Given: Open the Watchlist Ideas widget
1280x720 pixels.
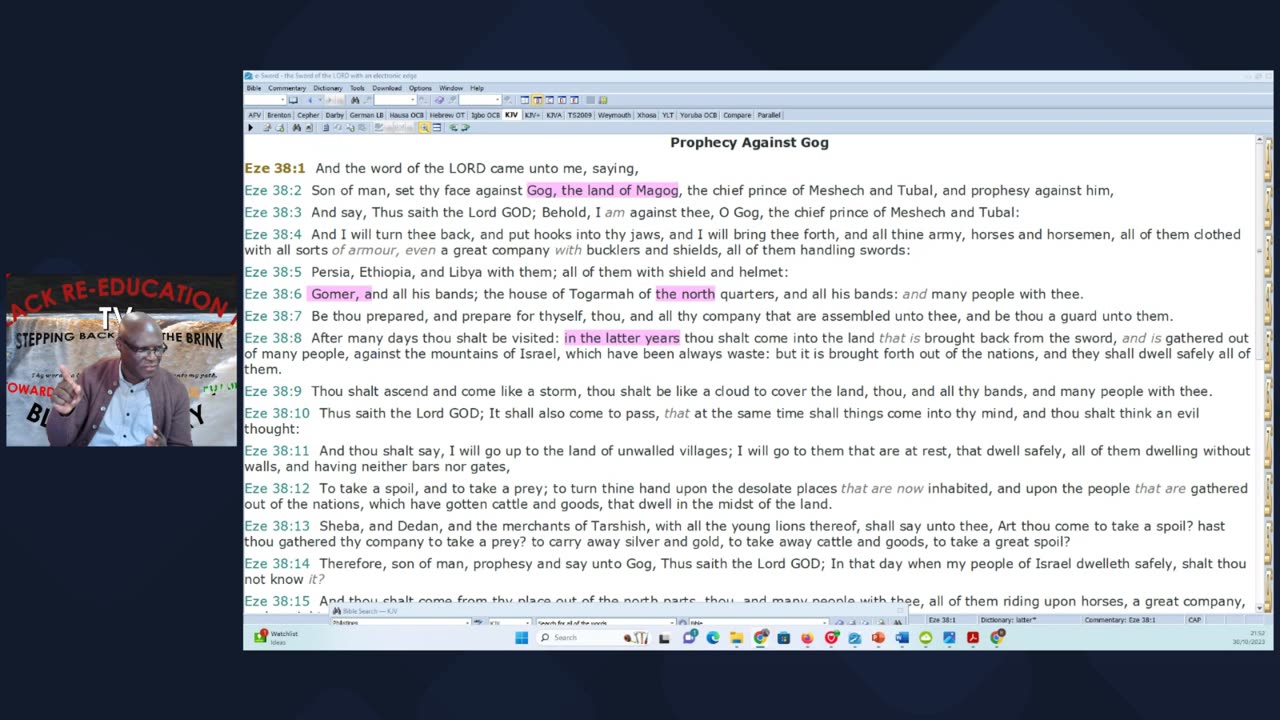Looking at the screenshot, I should click(x=277, y=637).
